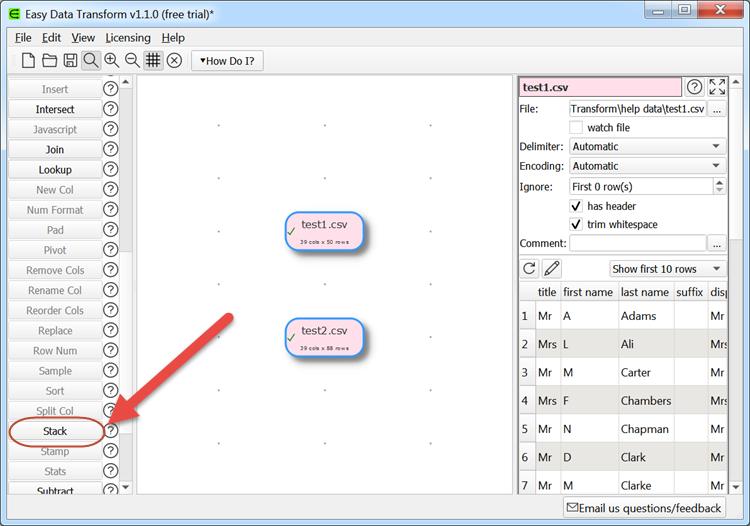Click the new document toolbar icon
Image resolution: width=750 pixels, height=526 pixels.
click(x=28, y=61)
